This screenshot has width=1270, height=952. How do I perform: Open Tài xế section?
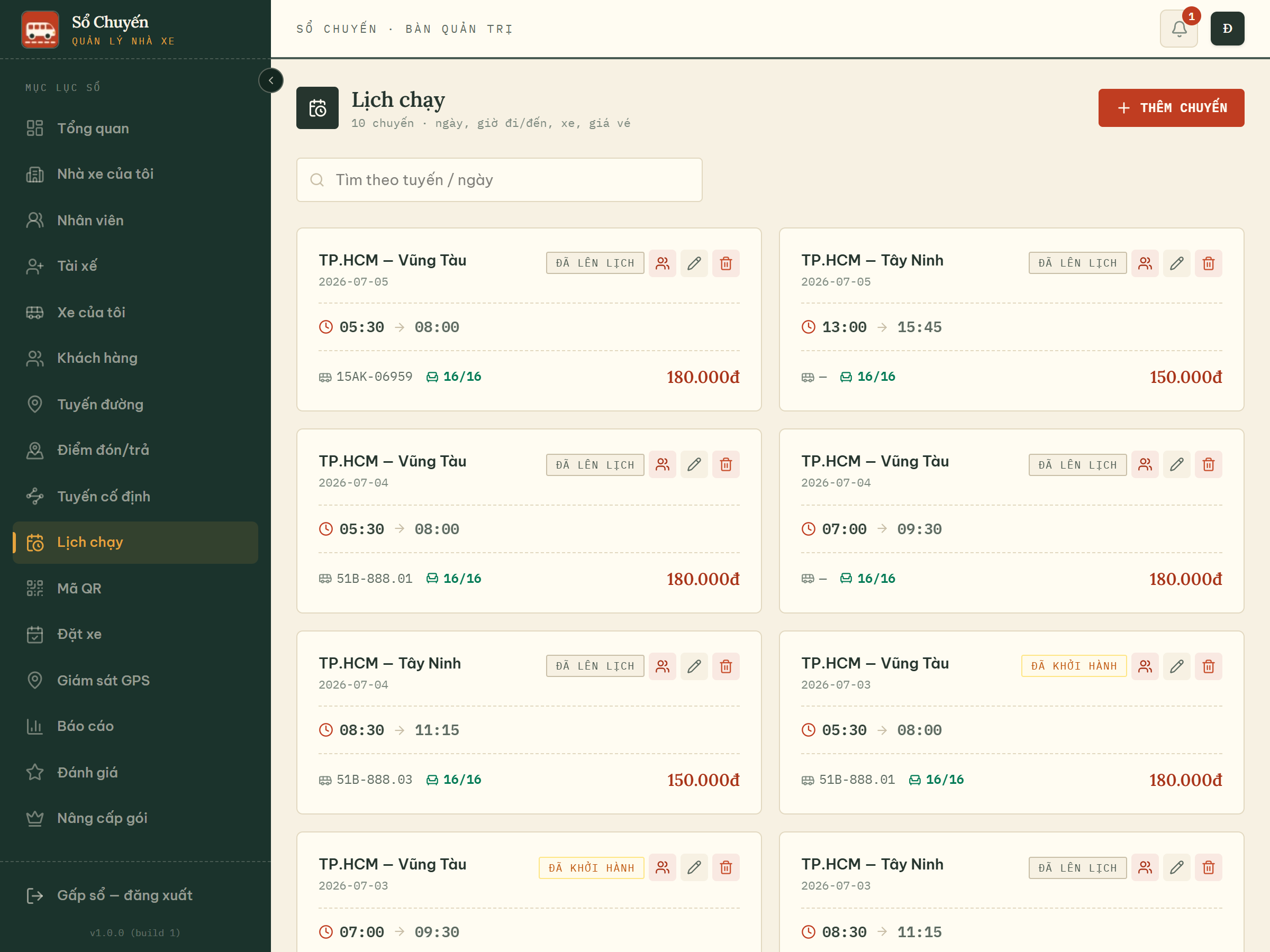pyautogui.click(x=135, y=266)
